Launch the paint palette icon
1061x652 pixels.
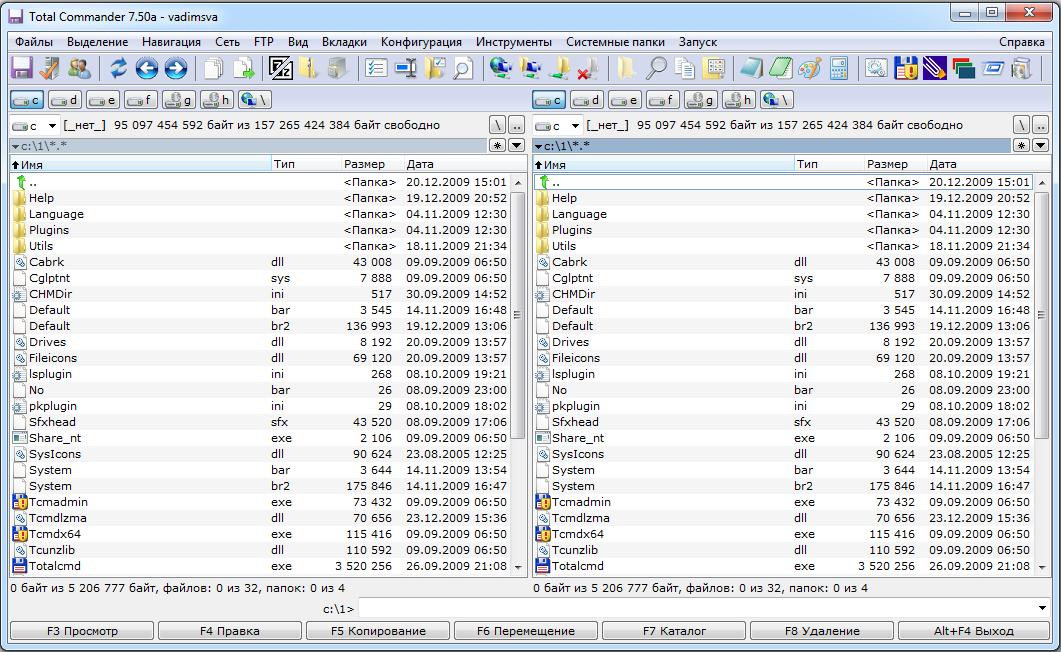[810, 68]
